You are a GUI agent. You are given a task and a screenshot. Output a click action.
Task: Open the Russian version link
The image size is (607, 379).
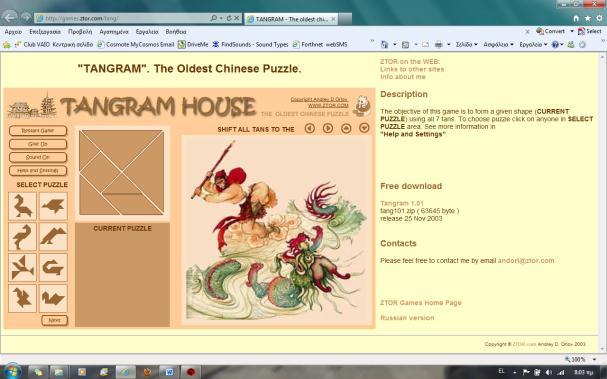407,318
